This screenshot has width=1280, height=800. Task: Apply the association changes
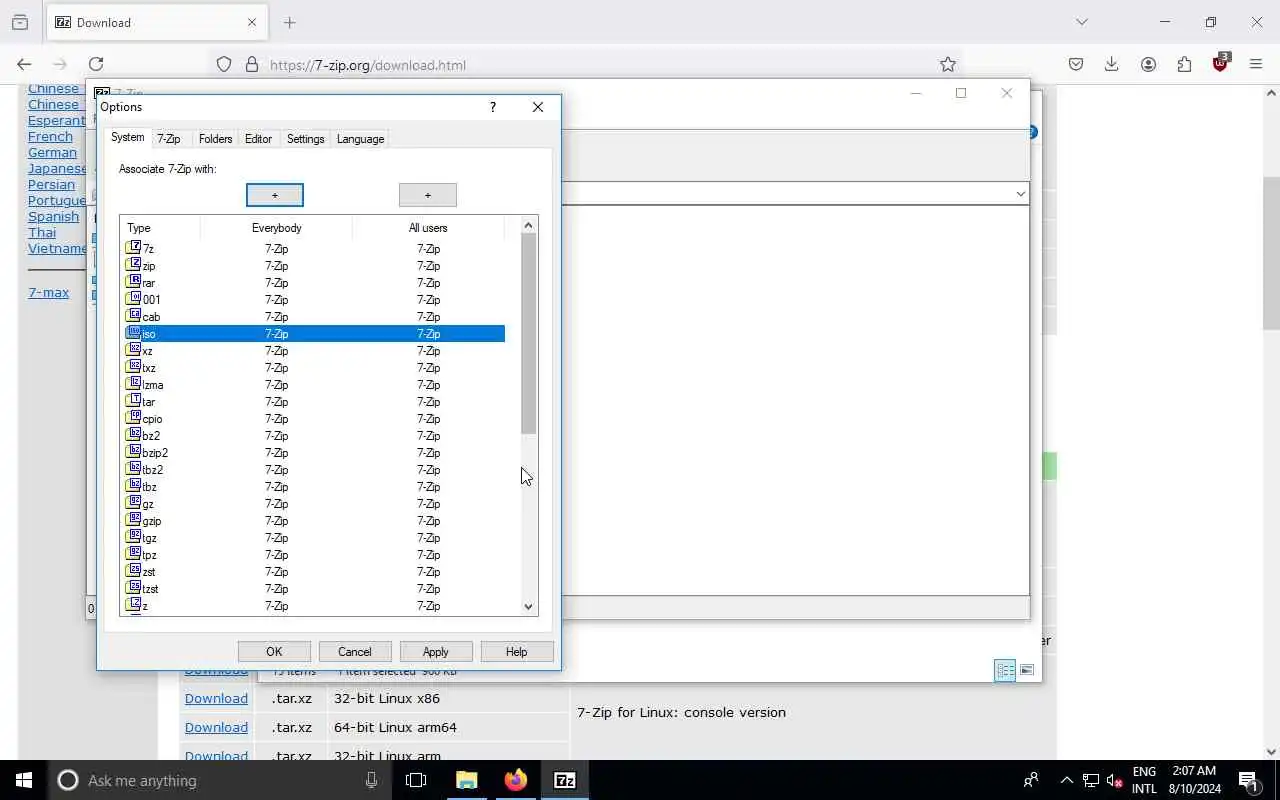click(x=435, y=652)
